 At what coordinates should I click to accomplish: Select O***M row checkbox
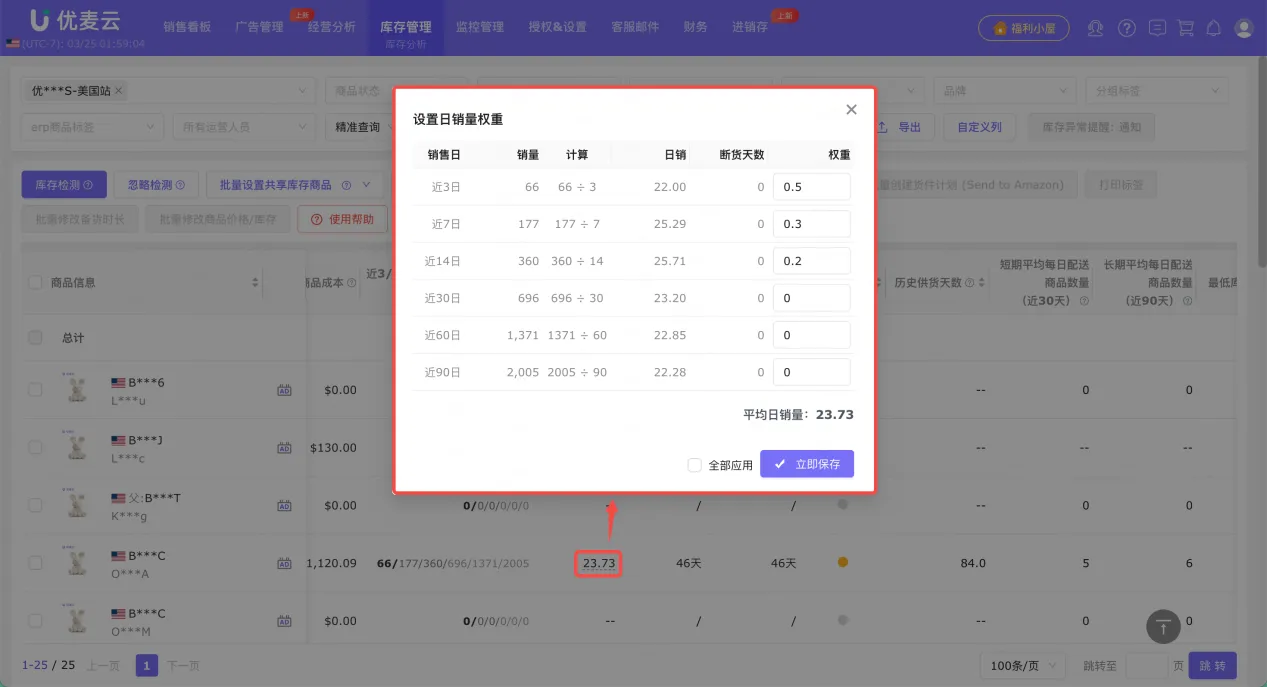(x=36, y=621)
